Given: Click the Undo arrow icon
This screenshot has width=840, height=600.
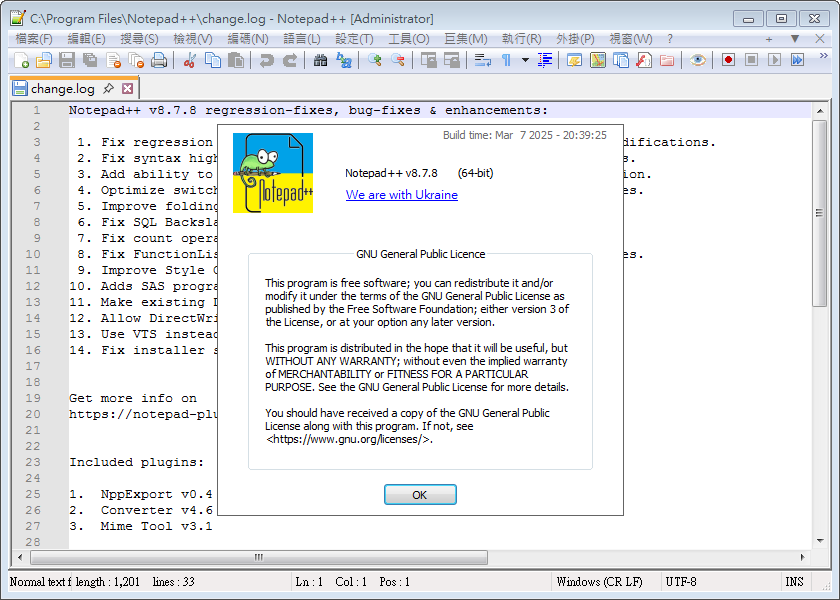Looking at the screenshot, I should (x=266, y=60).
